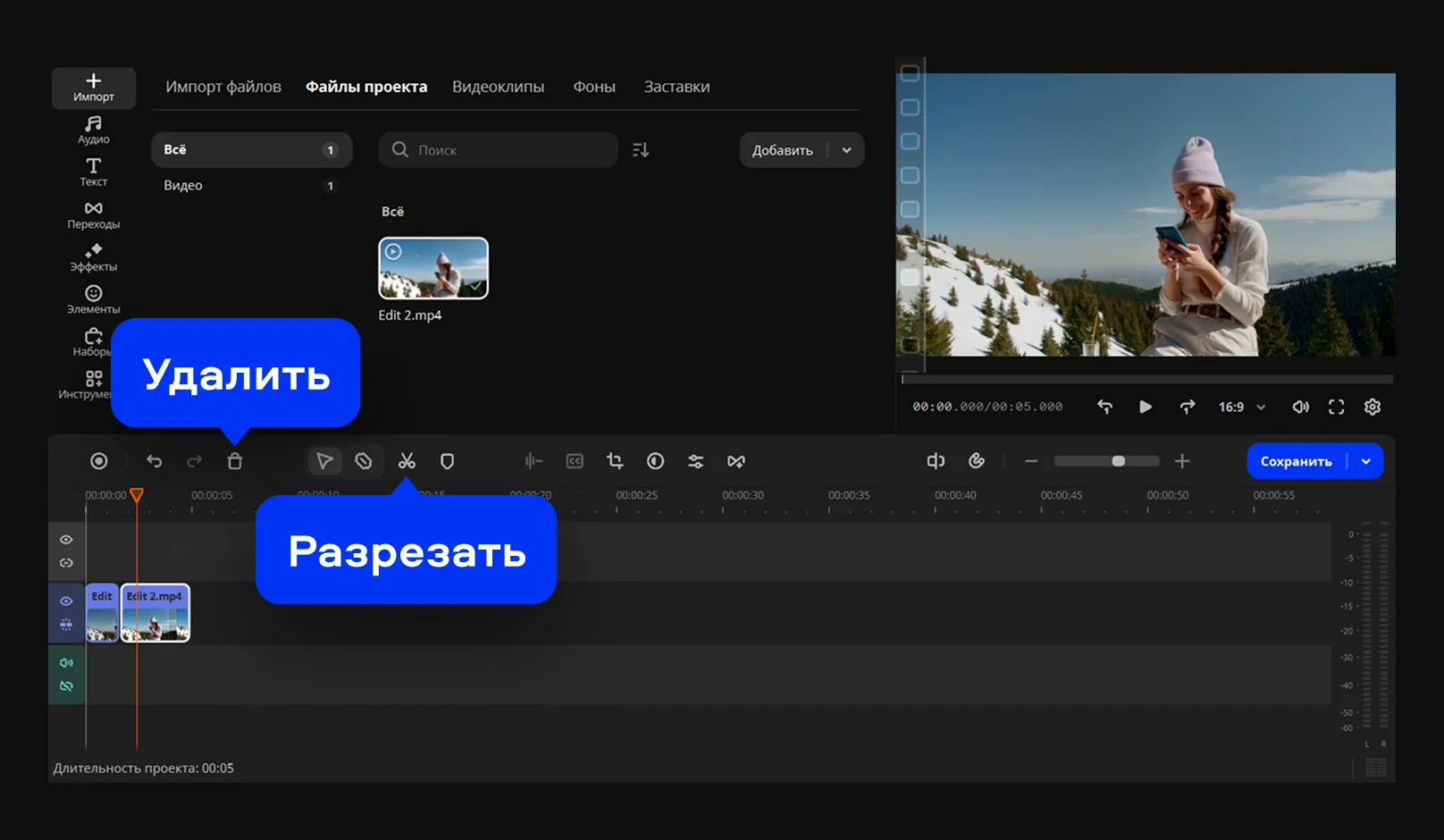Click the trash delete icon
Screen dimensions: 1444x840
[235, 461]
